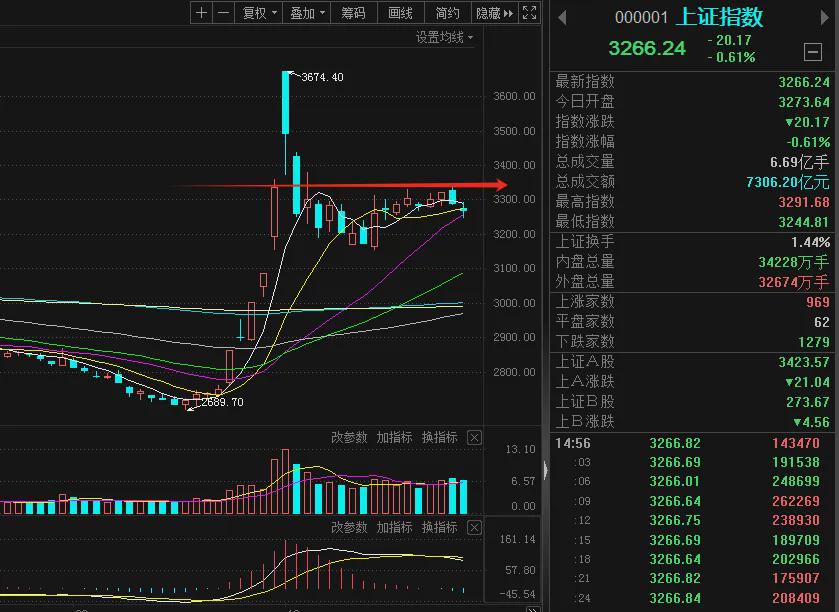This screenshot has width=839, height=612.
Task: Collapse quote panel with minus box icon
Action: [x=813, y=52]
